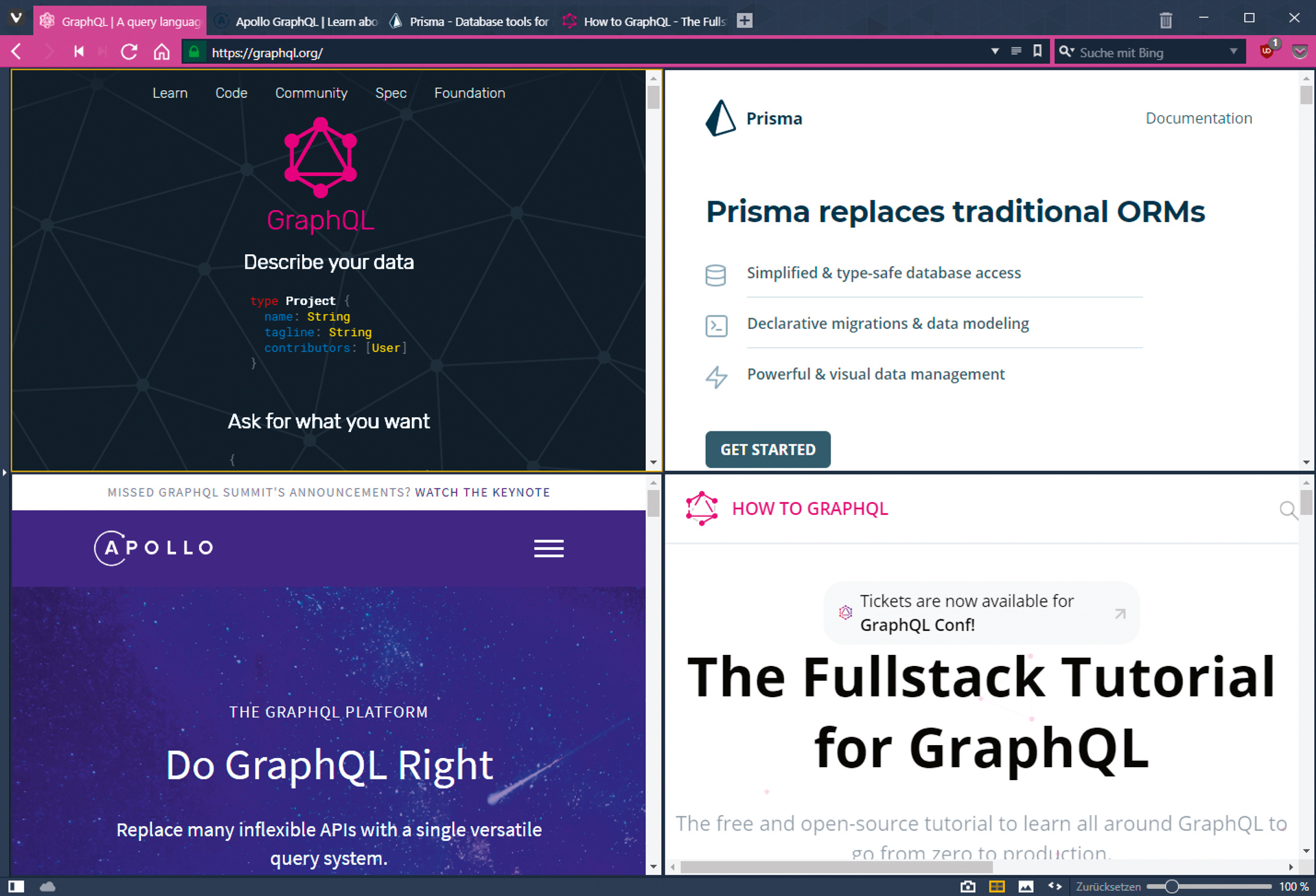The width and height of the screenshot is (1316, 896).
Task: Expand the Bing search history dropdown
Action: click(x=1233, y=52)
